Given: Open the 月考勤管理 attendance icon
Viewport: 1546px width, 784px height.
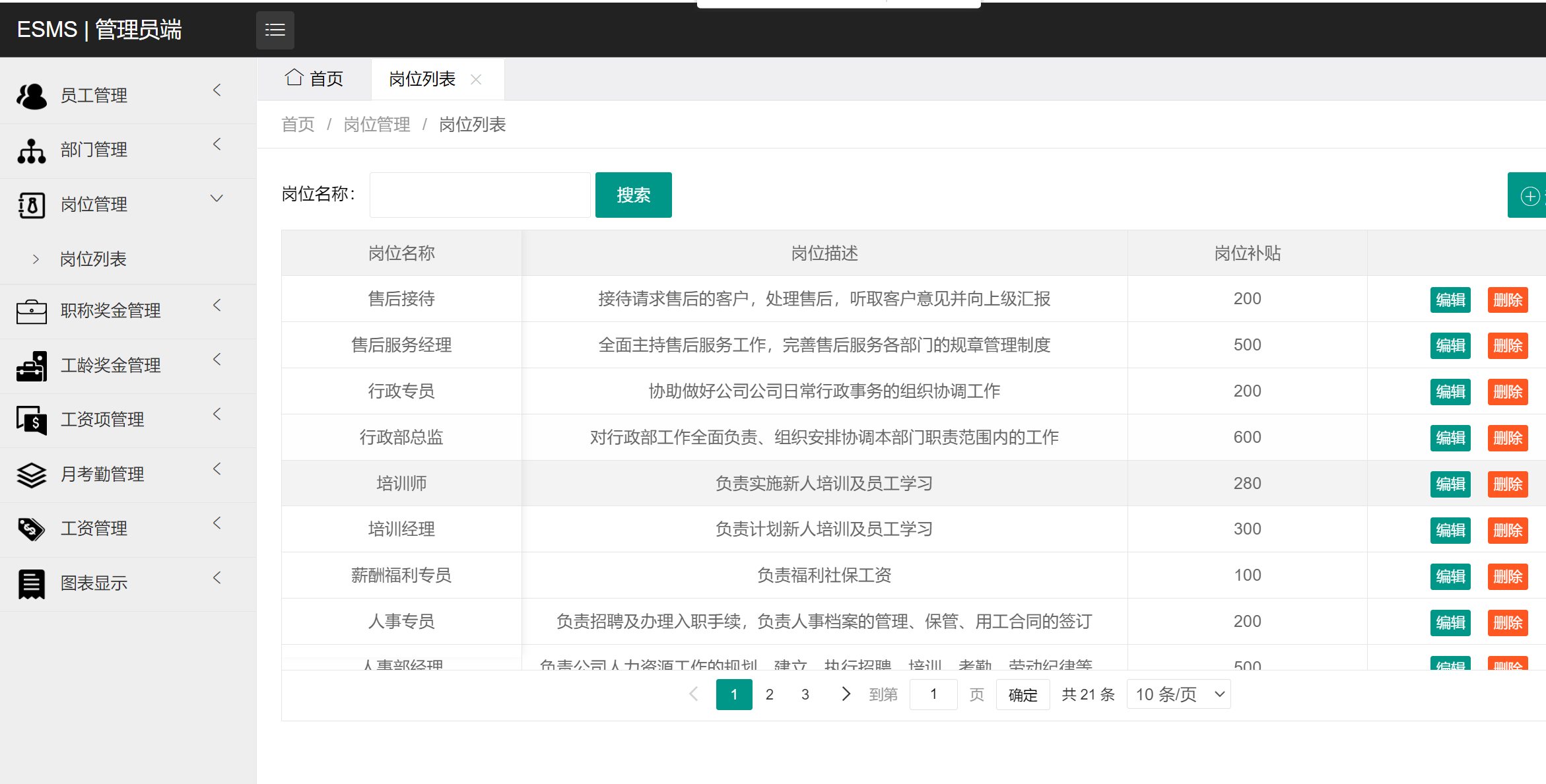Looking at the screenshot, I should click(31, 474).
